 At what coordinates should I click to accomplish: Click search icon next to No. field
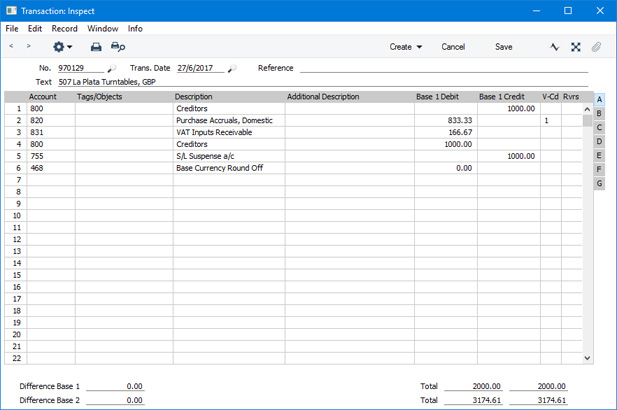point(112,68)
